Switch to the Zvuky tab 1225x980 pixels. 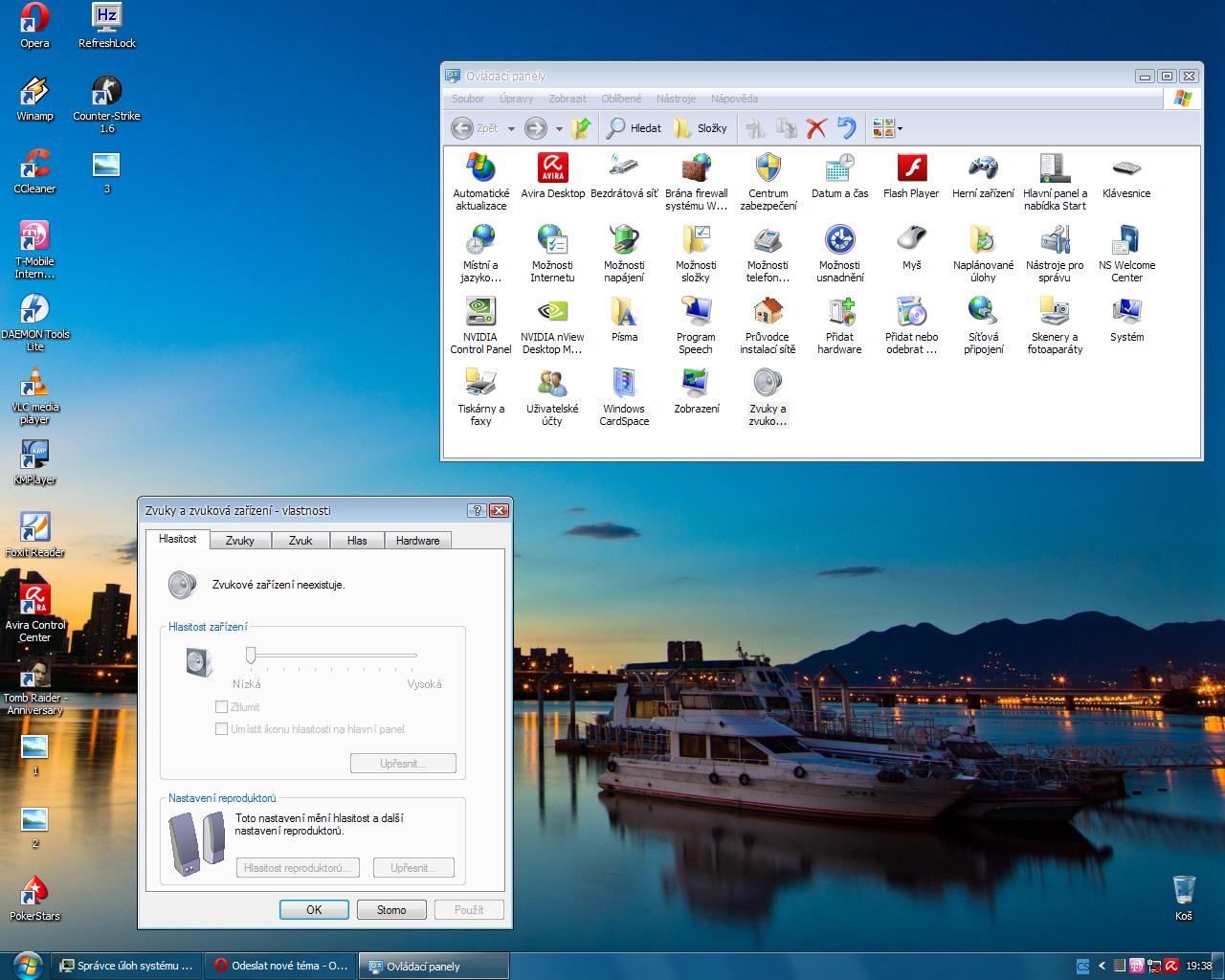click(x=239, y=541)
